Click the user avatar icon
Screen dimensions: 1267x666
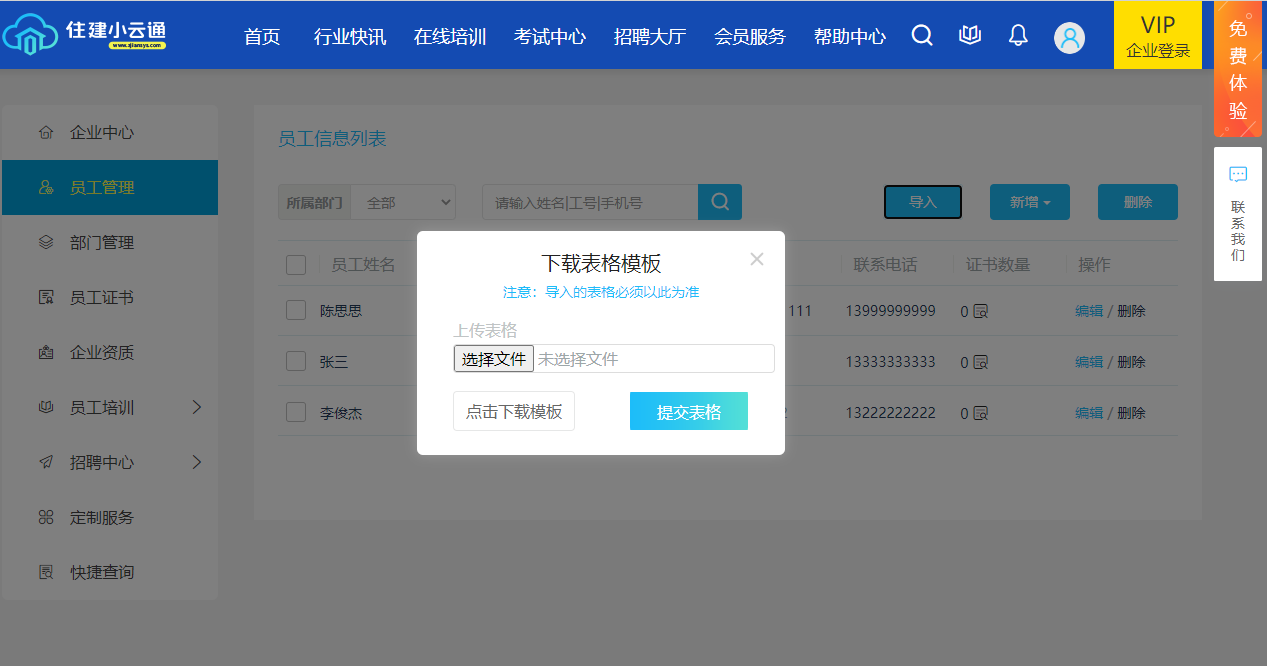pyautogui.click(x=1069, y=38)
